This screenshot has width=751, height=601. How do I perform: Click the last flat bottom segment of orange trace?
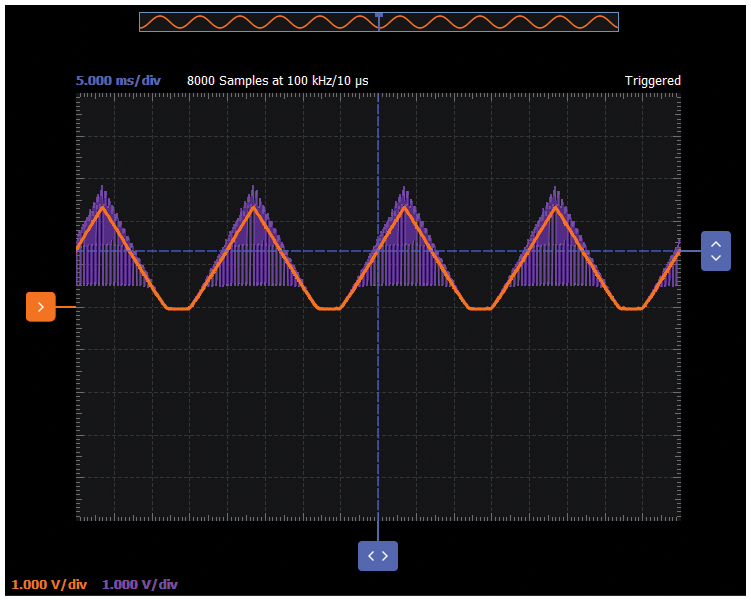[x=630, y=309]
